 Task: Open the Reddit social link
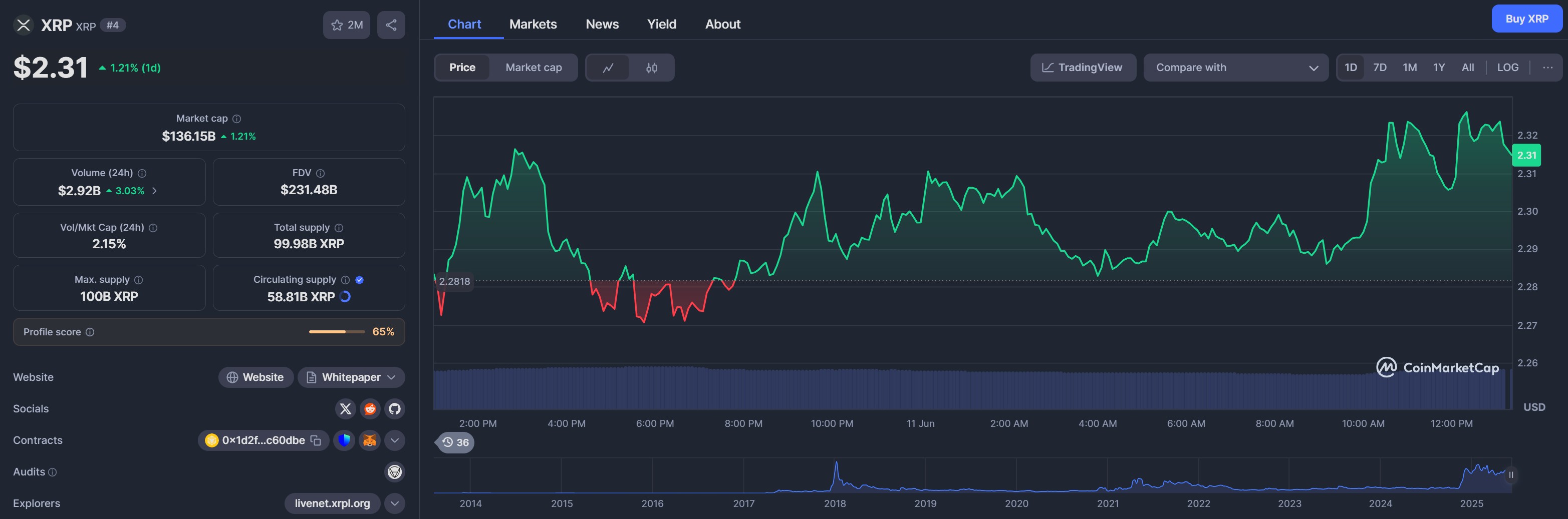(x=370, y=409)
